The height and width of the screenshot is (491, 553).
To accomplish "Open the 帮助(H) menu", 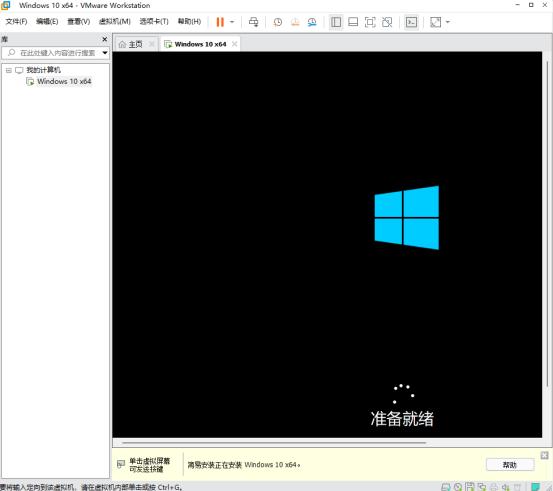I will (x=189, y=22).
